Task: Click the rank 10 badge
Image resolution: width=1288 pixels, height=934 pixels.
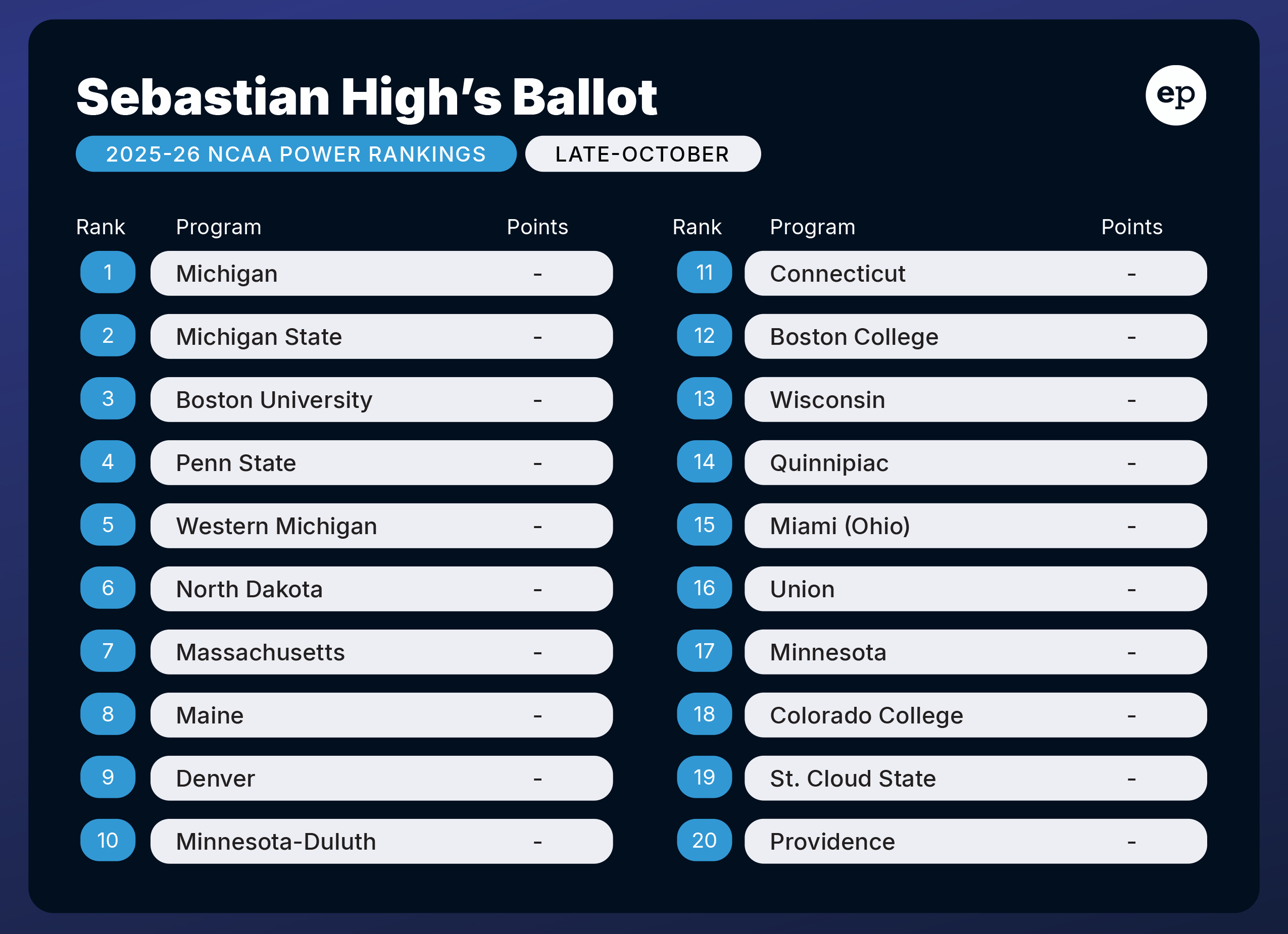Action: pyautogui.click(x=108, y=840)
